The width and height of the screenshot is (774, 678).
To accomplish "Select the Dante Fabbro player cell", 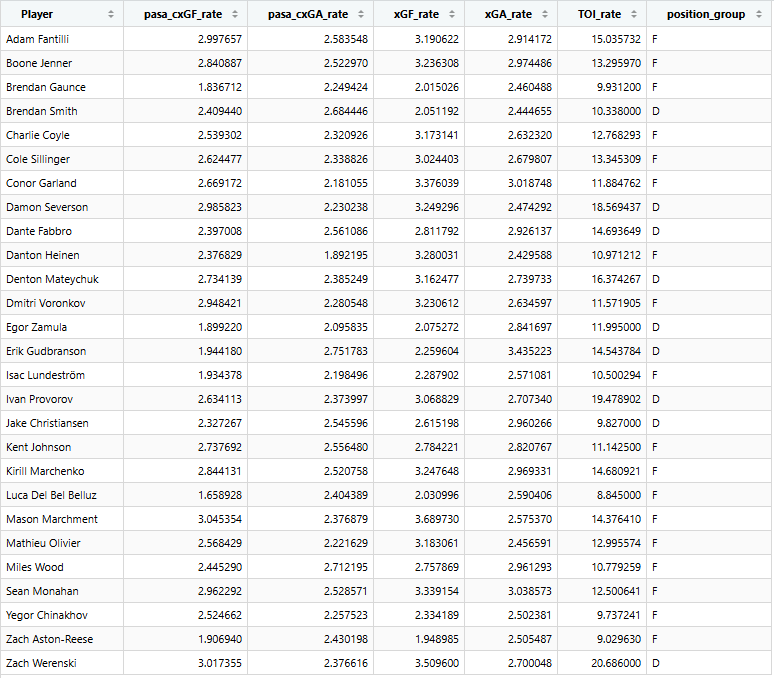I will (x=62, y=231).
